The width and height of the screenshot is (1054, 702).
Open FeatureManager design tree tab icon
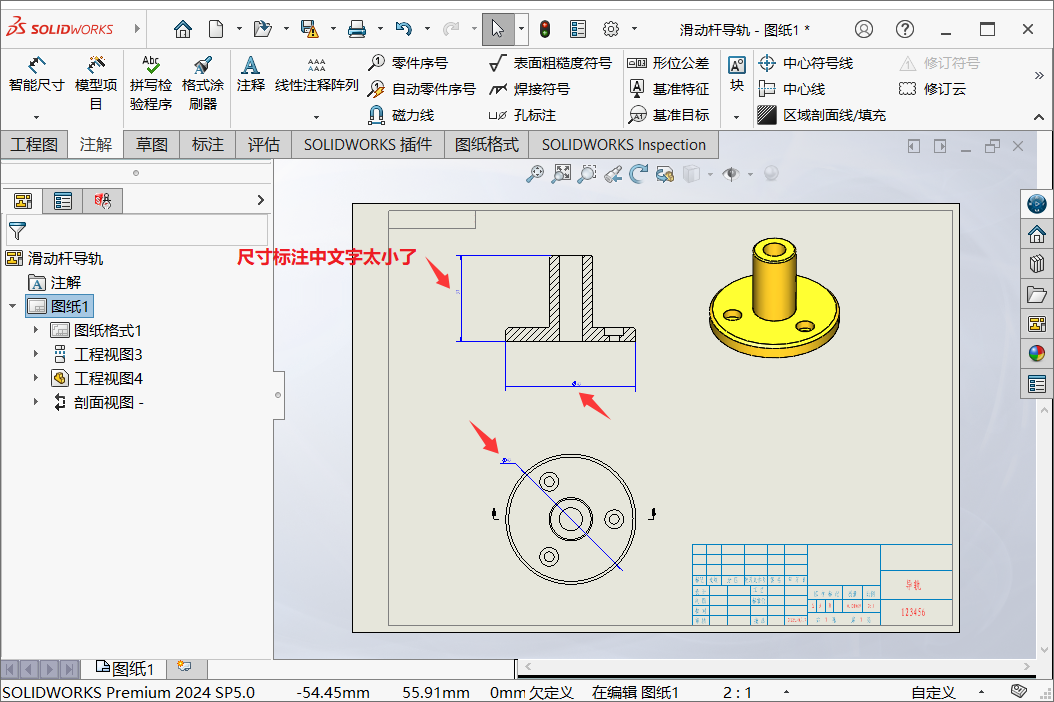coord(23,200)
